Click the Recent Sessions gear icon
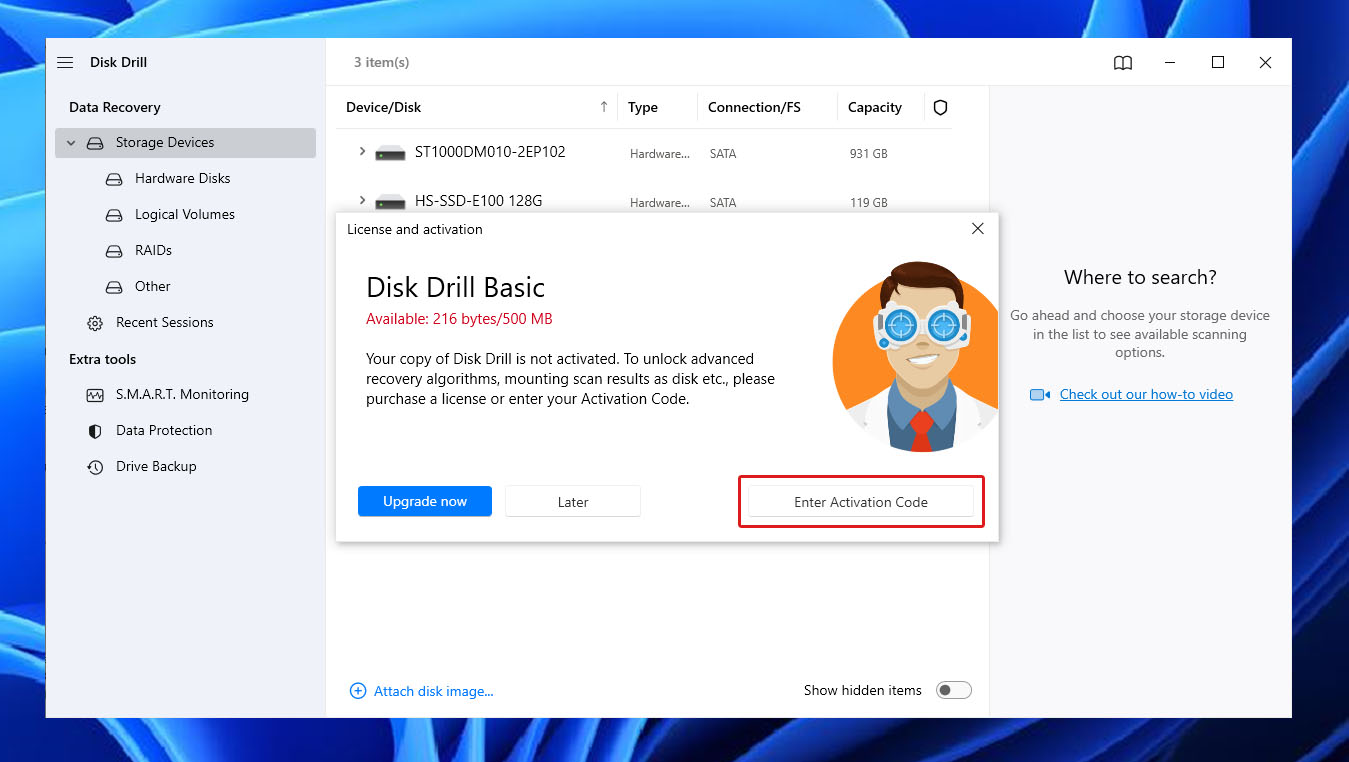Screen dimensions: 1349x762 click(95, 323)
